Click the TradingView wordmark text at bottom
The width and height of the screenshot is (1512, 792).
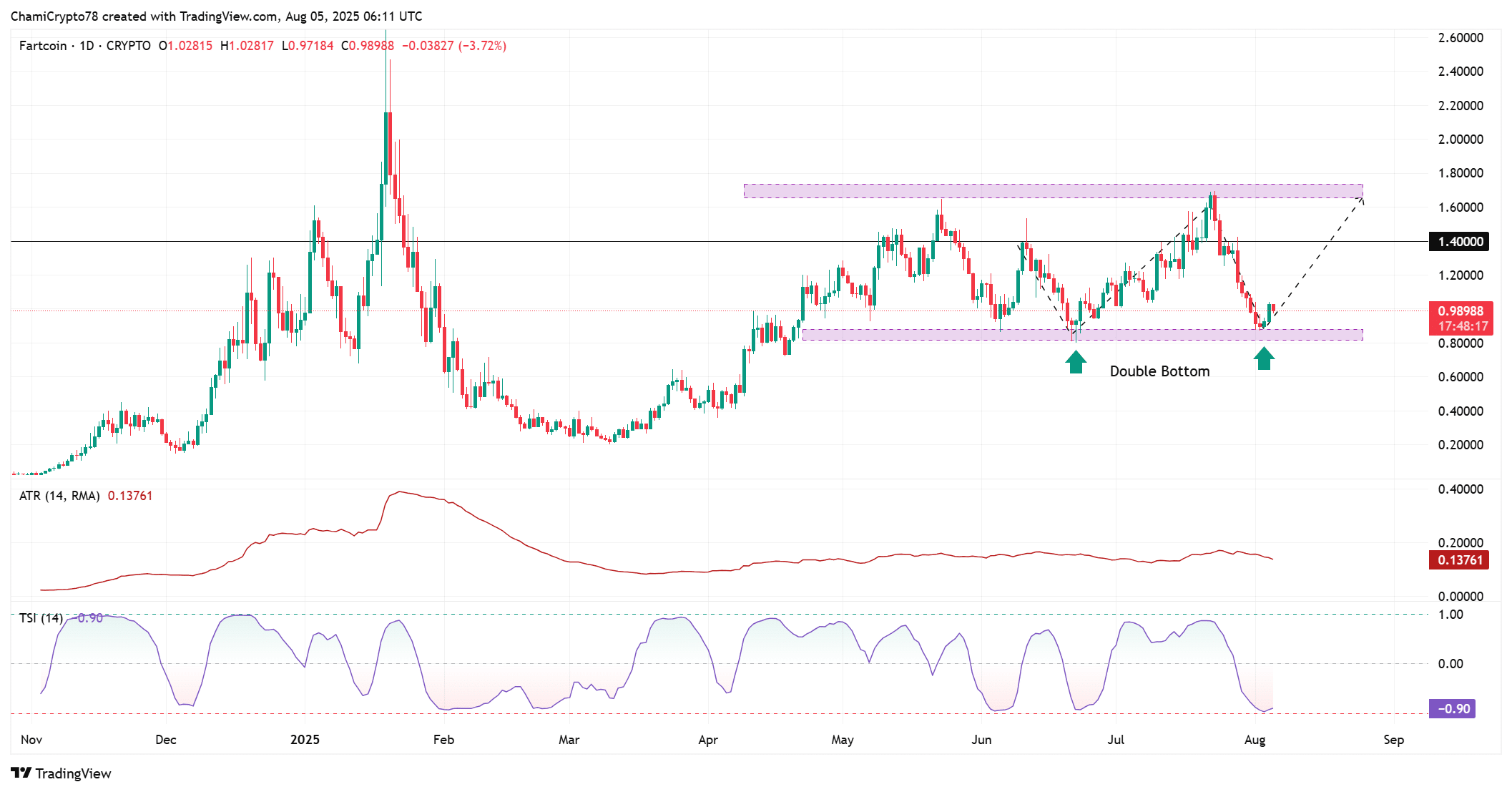point(73,773)
